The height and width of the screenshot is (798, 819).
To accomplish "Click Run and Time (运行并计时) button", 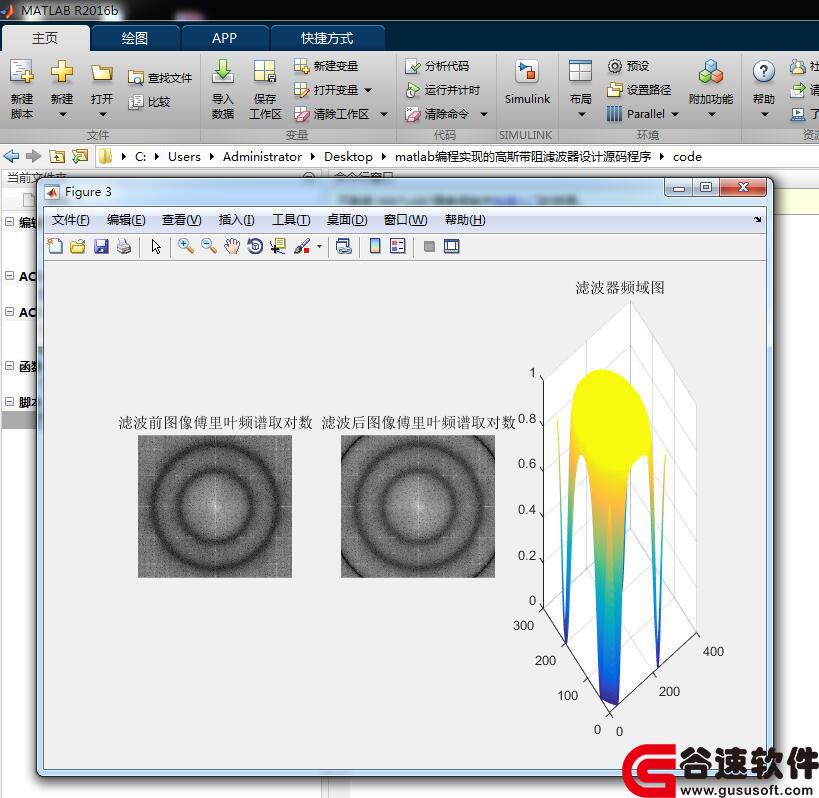I will click(442, 90).
